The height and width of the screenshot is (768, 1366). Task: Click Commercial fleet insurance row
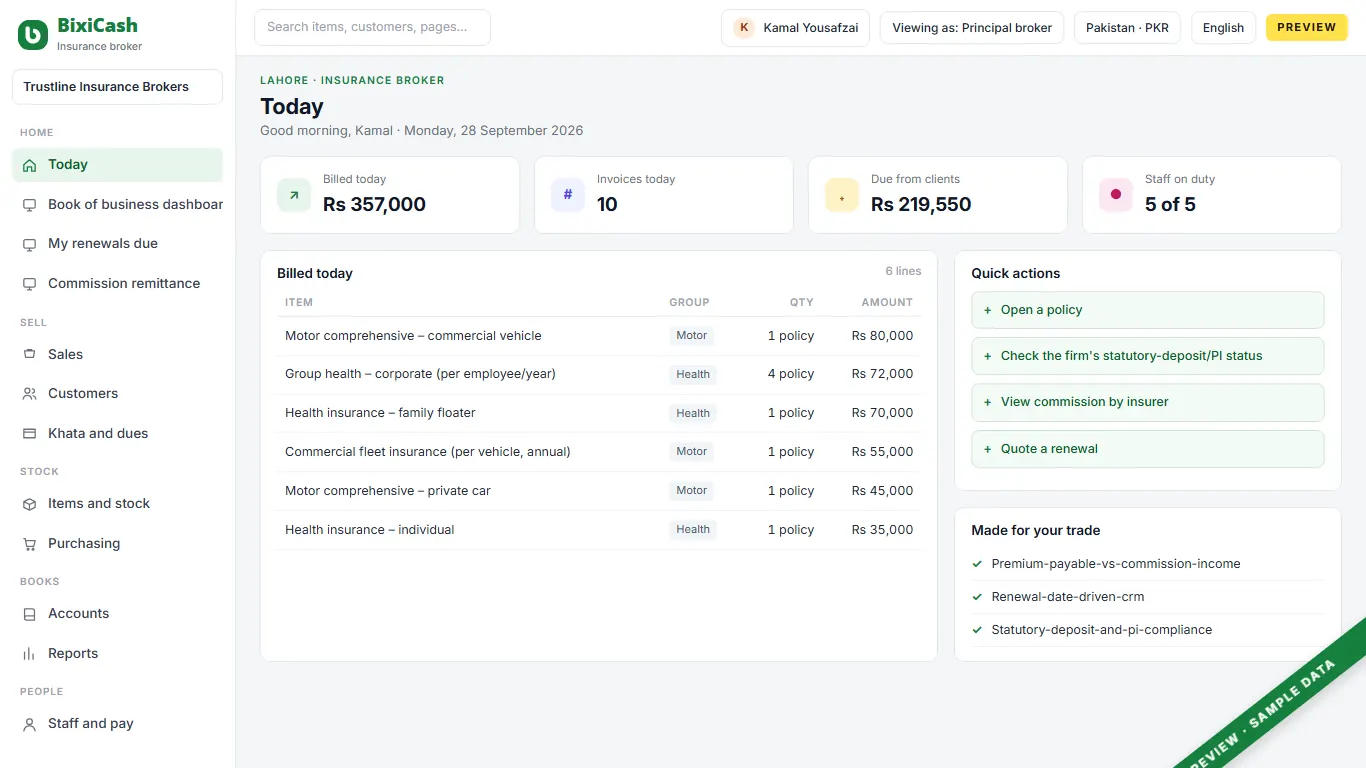pyautogui.click(x=599, y=452)
